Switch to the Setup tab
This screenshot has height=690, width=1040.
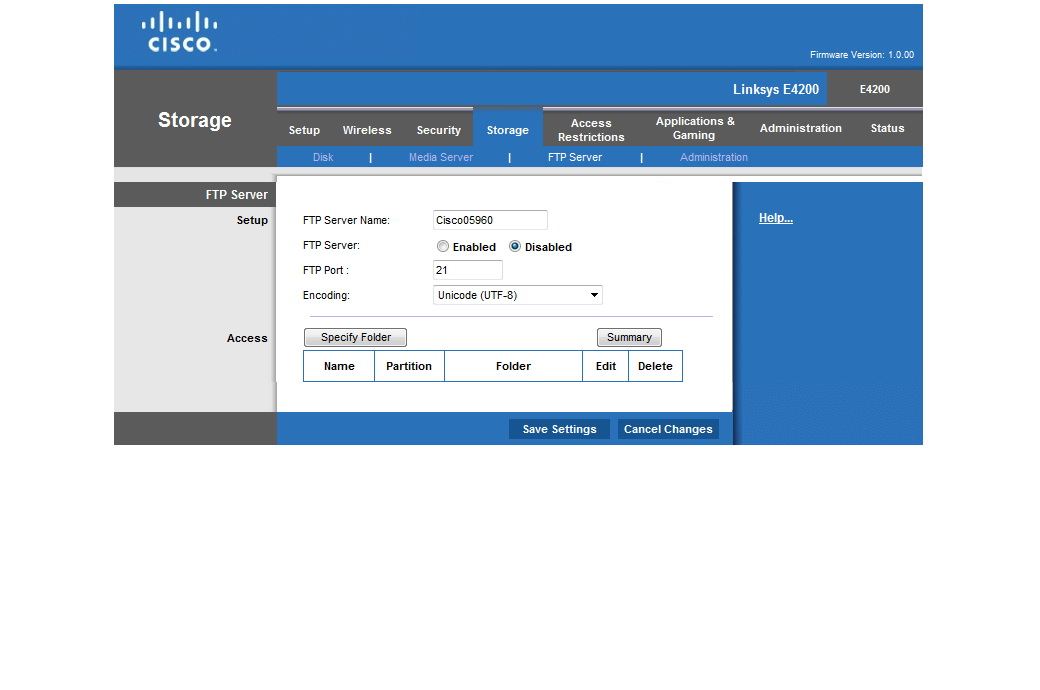(304, 130)
